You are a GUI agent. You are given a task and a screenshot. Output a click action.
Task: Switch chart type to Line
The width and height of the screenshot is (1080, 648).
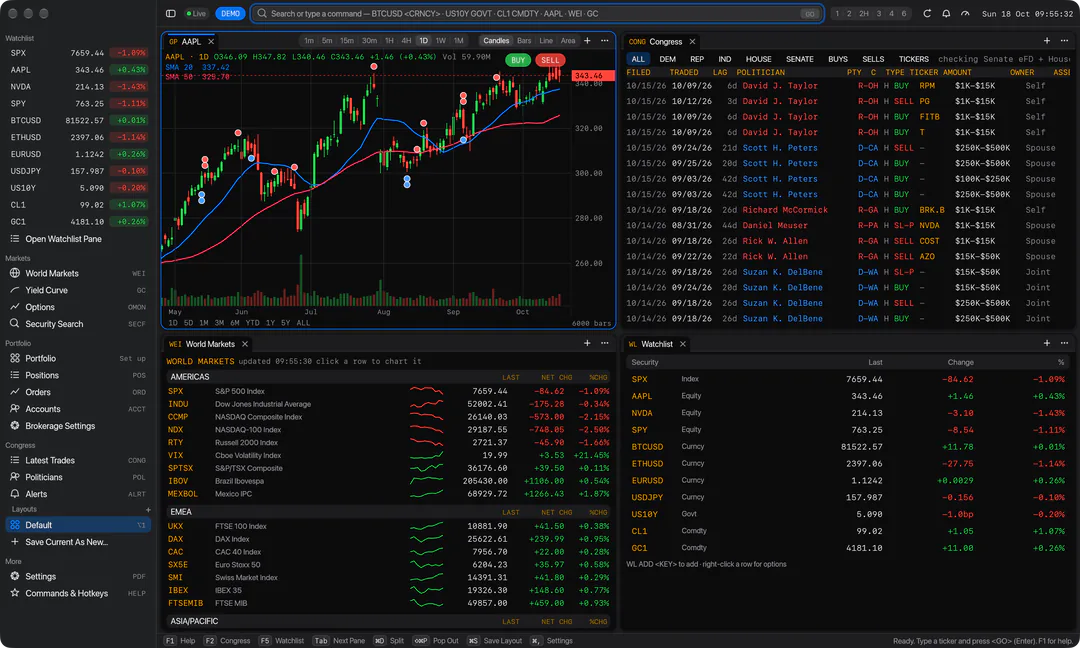546,41
